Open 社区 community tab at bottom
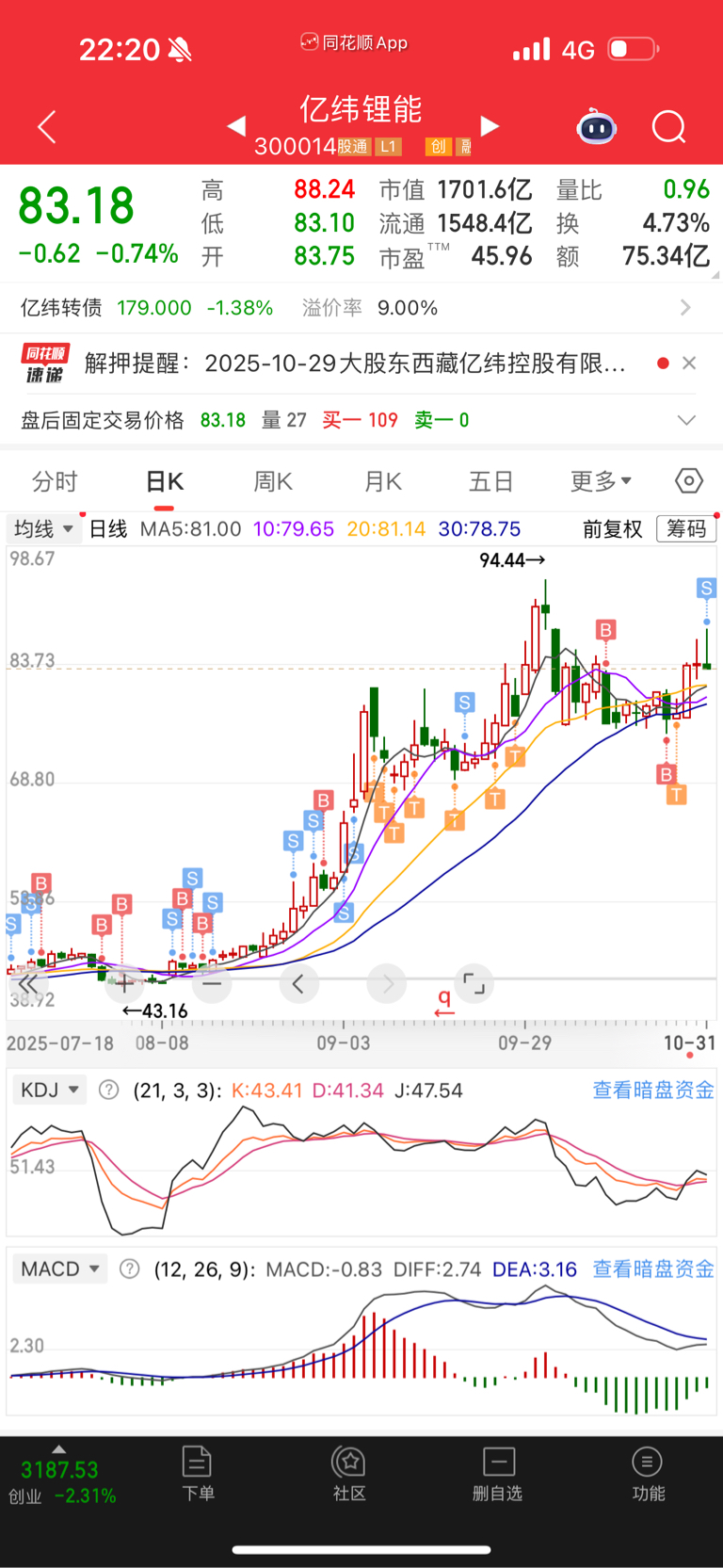Image resolution: width=723 pixels, height=1568 pixels. [x=349, y=1474]
